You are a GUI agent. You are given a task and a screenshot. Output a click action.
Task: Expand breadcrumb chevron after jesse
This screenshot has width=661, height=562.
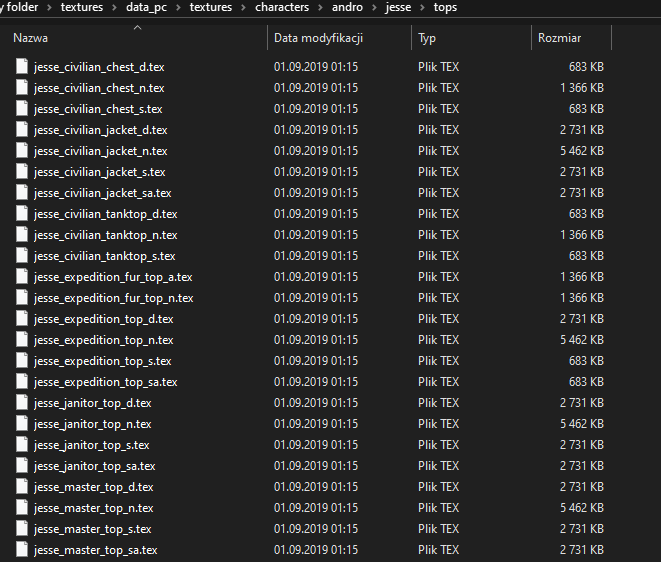tap(422, 8)
